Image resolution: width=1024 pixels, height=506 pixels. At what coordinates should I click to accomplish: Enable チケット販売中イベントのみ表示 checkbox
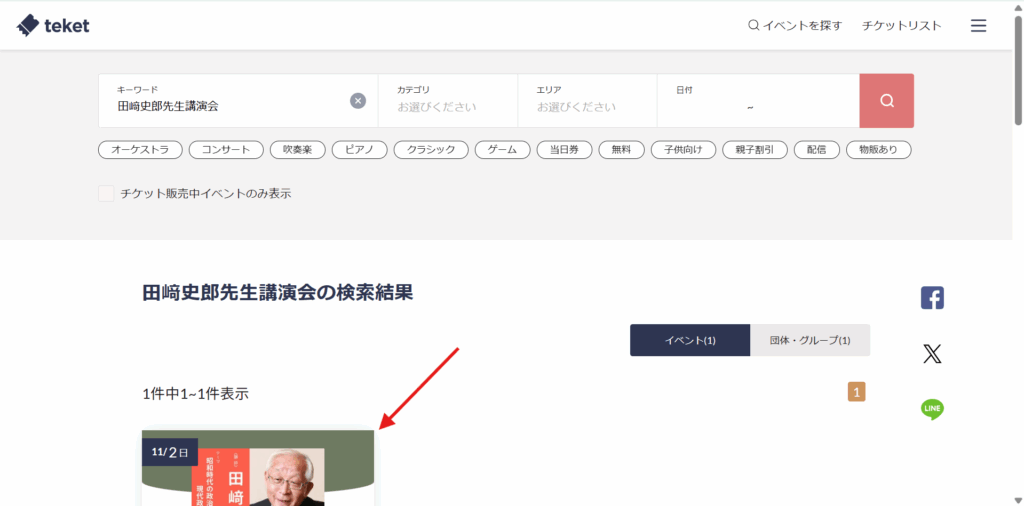pos(106,194)
